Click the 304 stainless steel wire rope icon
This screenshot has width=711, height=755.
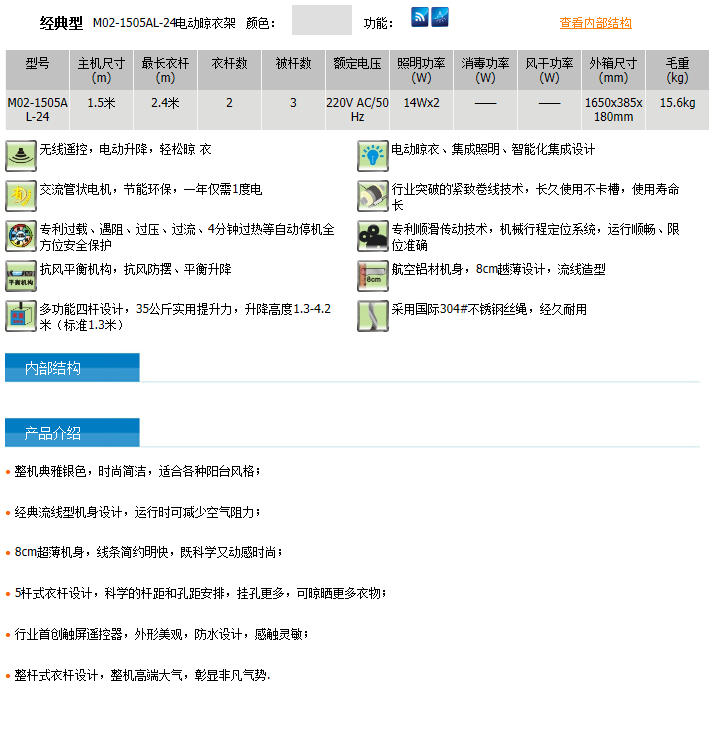(x=373, y=315)
